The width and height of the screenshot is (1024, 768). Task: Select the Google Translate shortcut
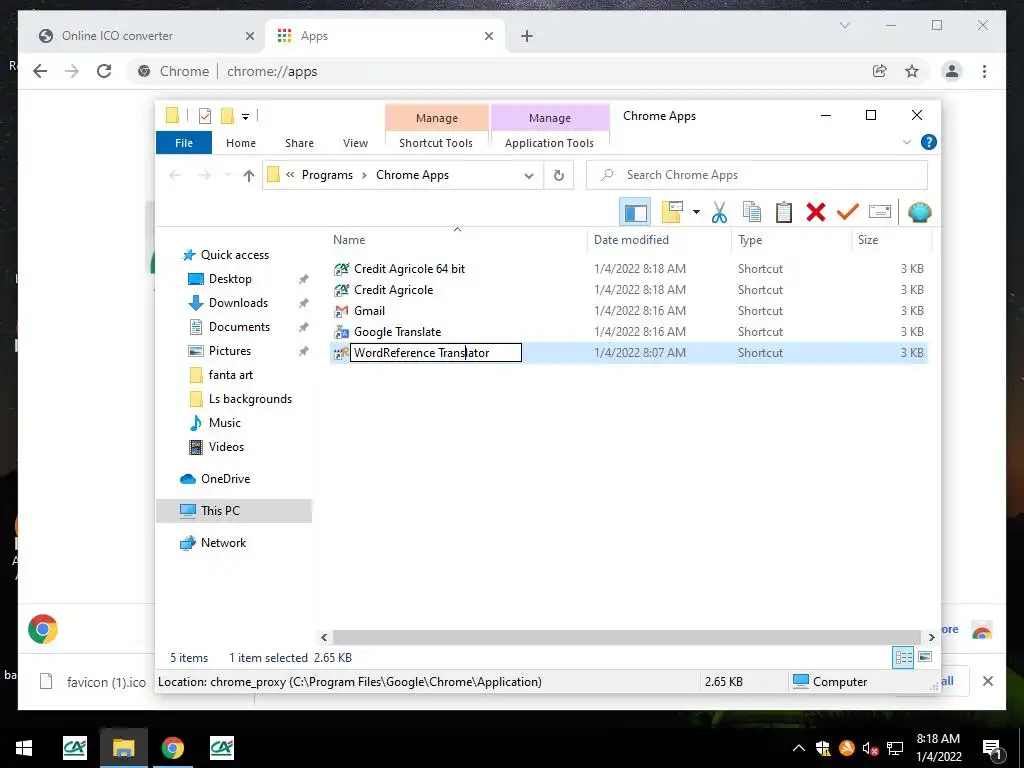pos(397,332)
